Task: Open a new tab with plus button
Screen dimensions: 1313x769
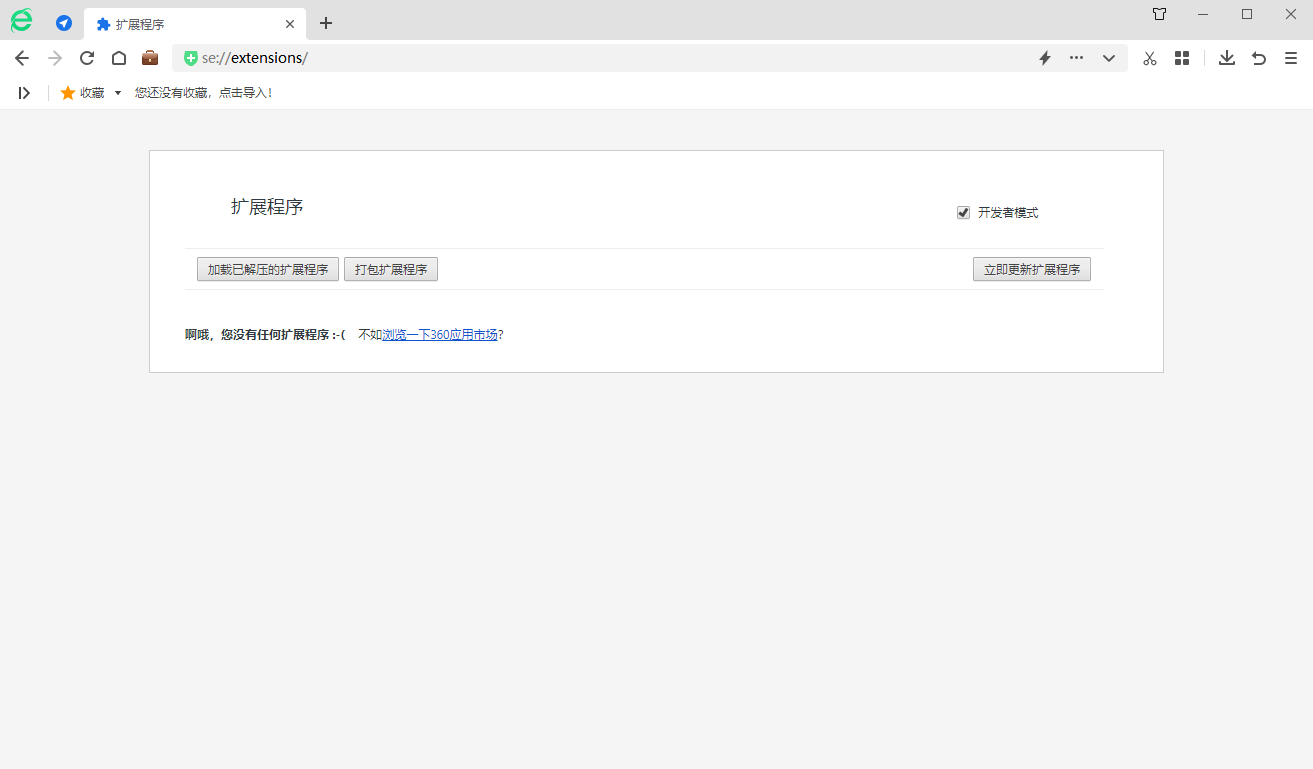Action: (326, 23)
